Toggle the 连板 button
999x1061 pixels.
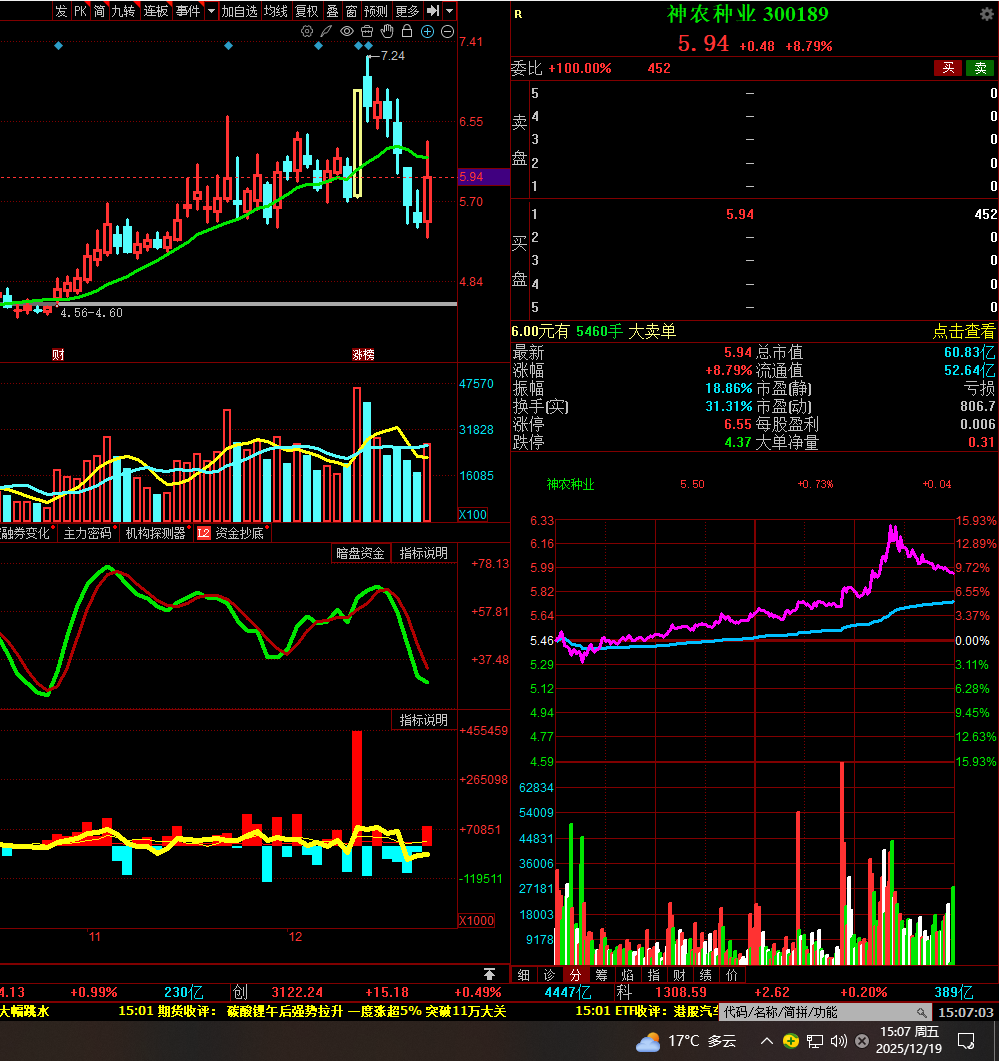tap(156, 11)
